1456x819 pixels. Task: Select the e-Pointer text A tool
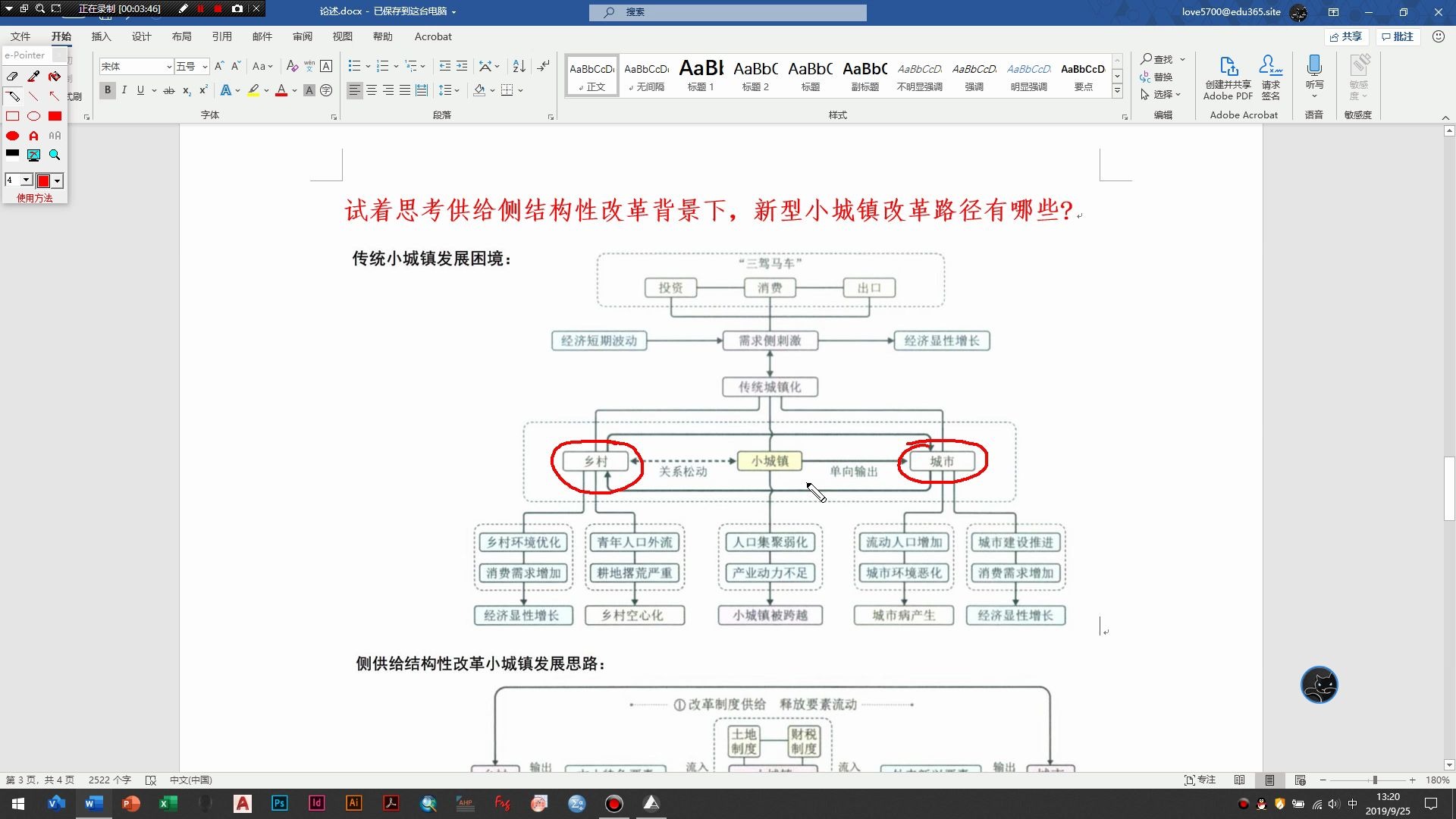tap(33, 136)
